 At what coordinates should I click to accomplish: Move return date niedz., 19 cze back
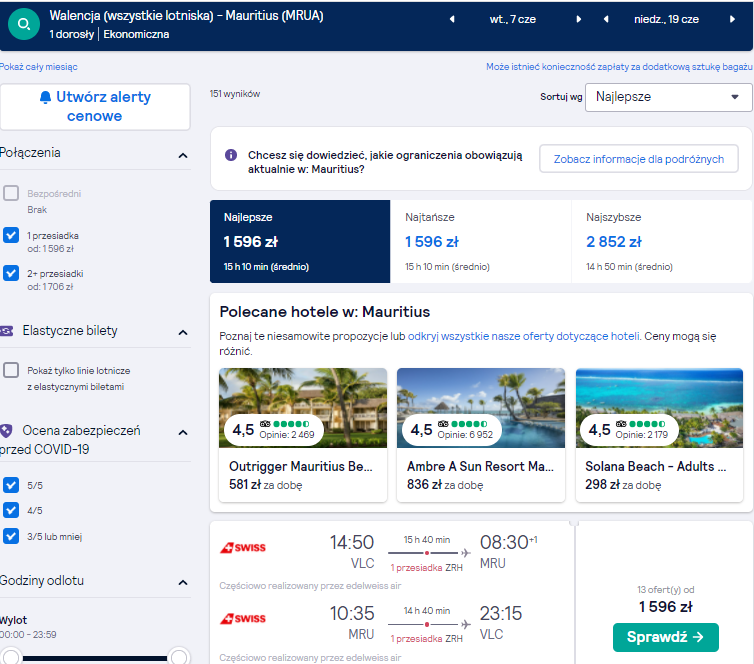click(606, 19)
